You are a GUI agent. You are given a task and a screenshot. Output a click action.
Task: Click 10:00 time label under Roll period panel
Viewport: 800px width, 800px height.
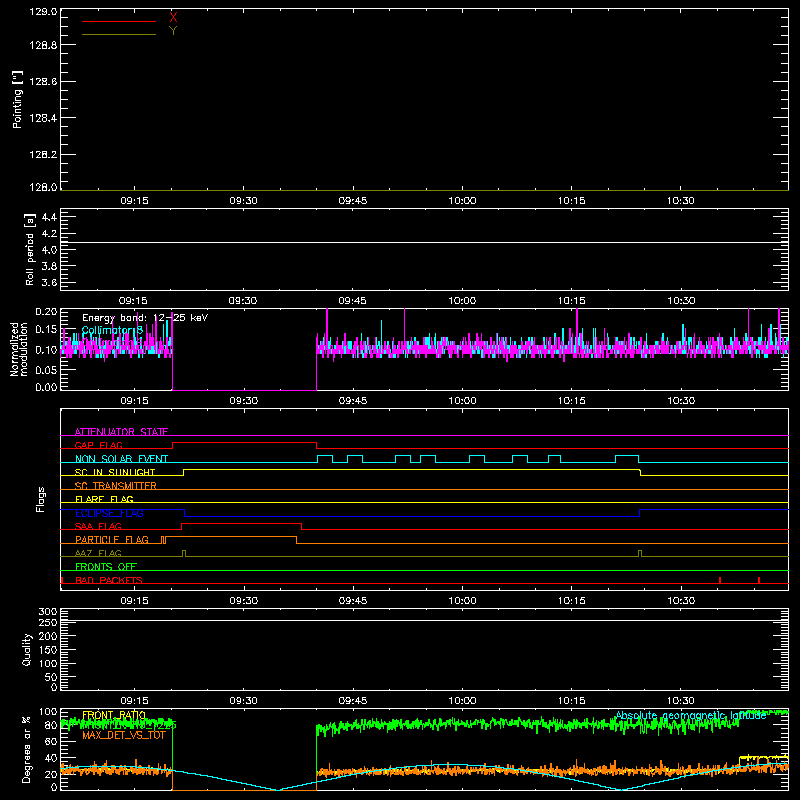point(462,301)
